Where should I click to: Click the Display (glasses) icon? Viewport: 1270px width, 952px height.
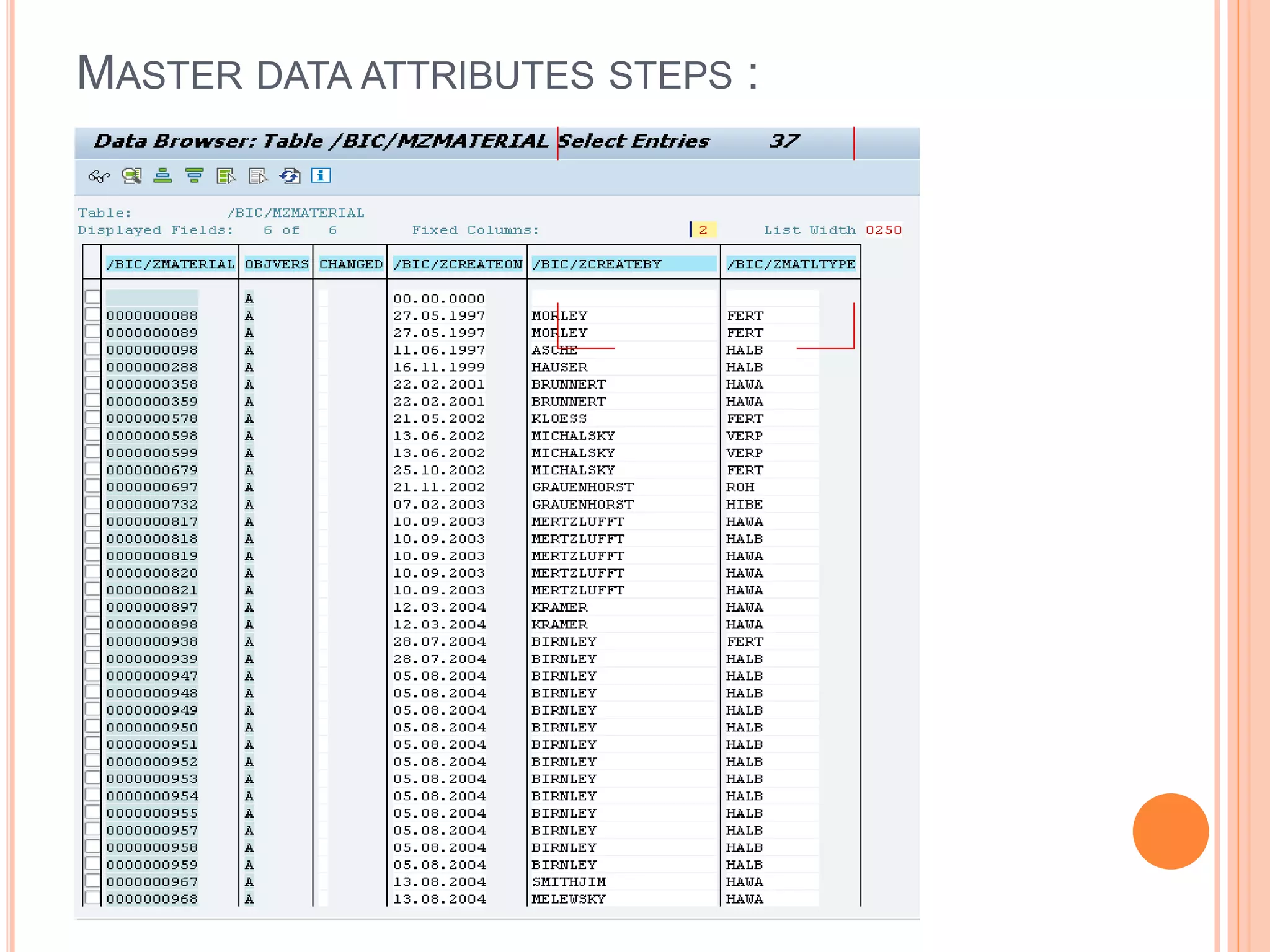(99, 176)
